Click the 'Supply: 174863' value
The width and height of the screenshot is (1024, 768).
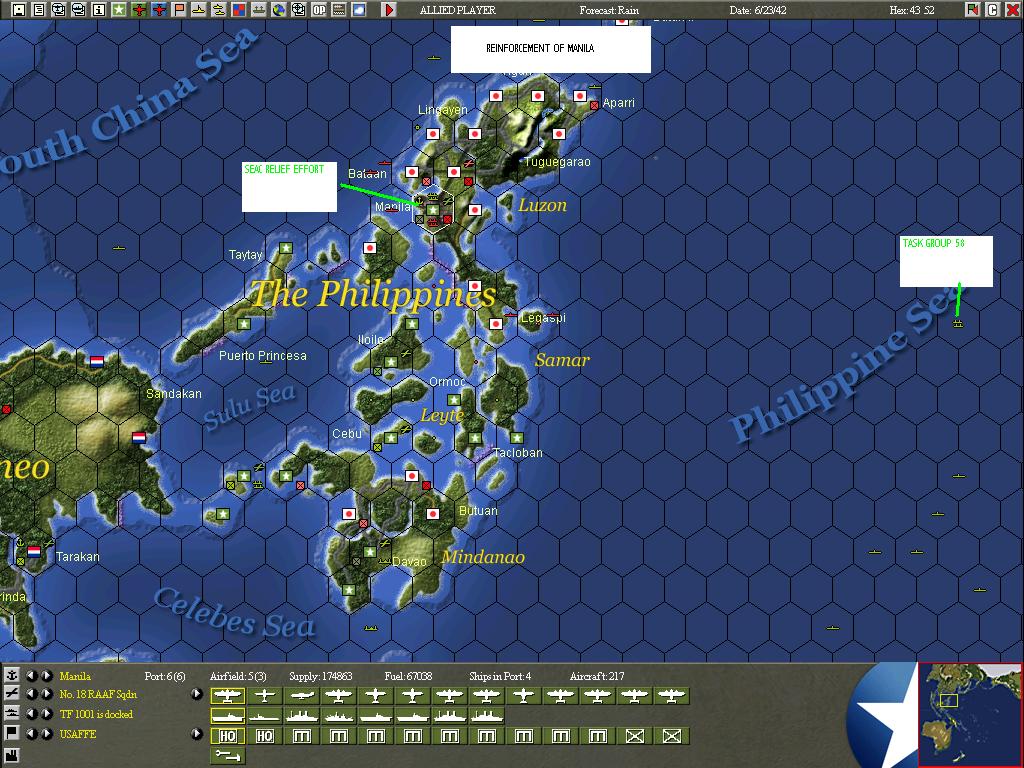(321, 676)
